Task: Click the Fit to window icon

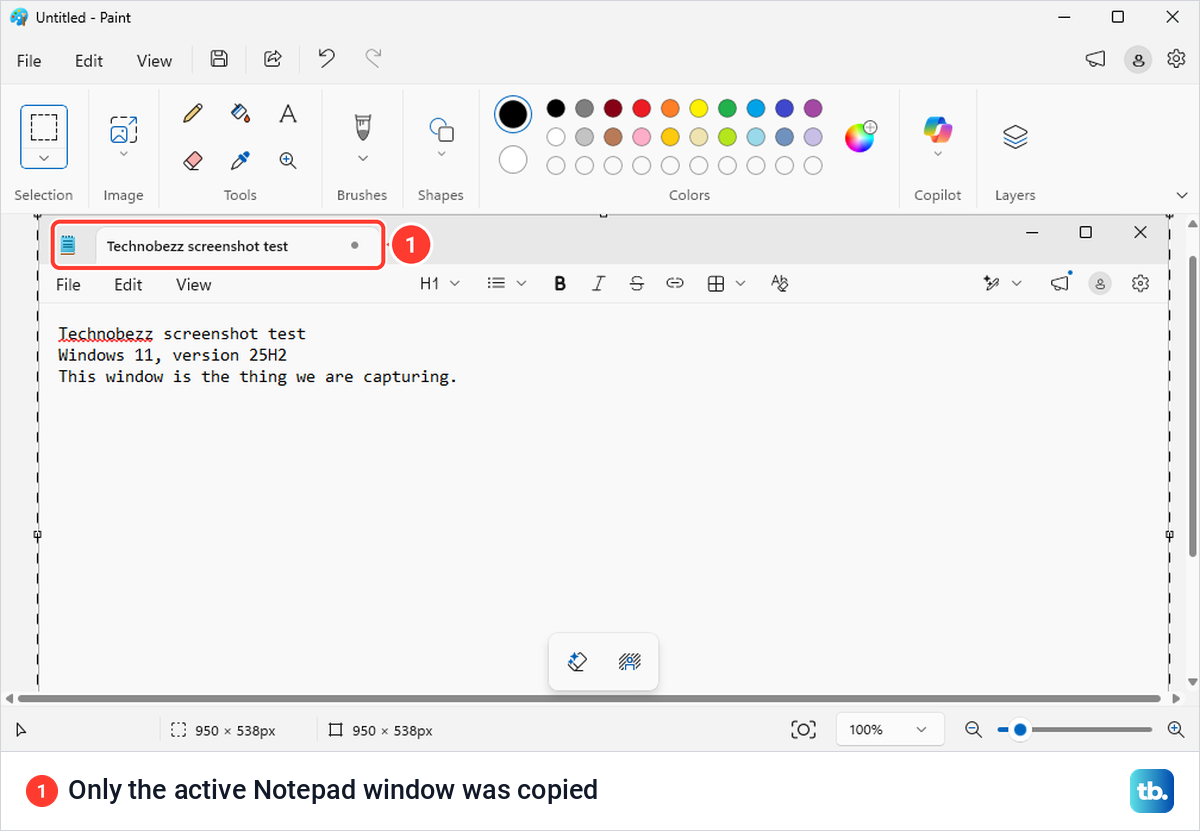Action: 803,730
